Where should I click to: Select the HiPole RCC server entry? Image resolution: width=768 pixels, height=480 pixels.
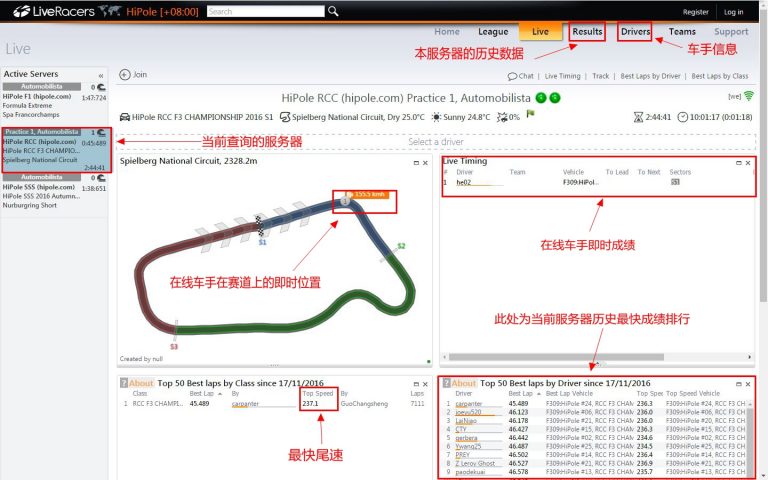pyautogui.click(x=56, y=150)
